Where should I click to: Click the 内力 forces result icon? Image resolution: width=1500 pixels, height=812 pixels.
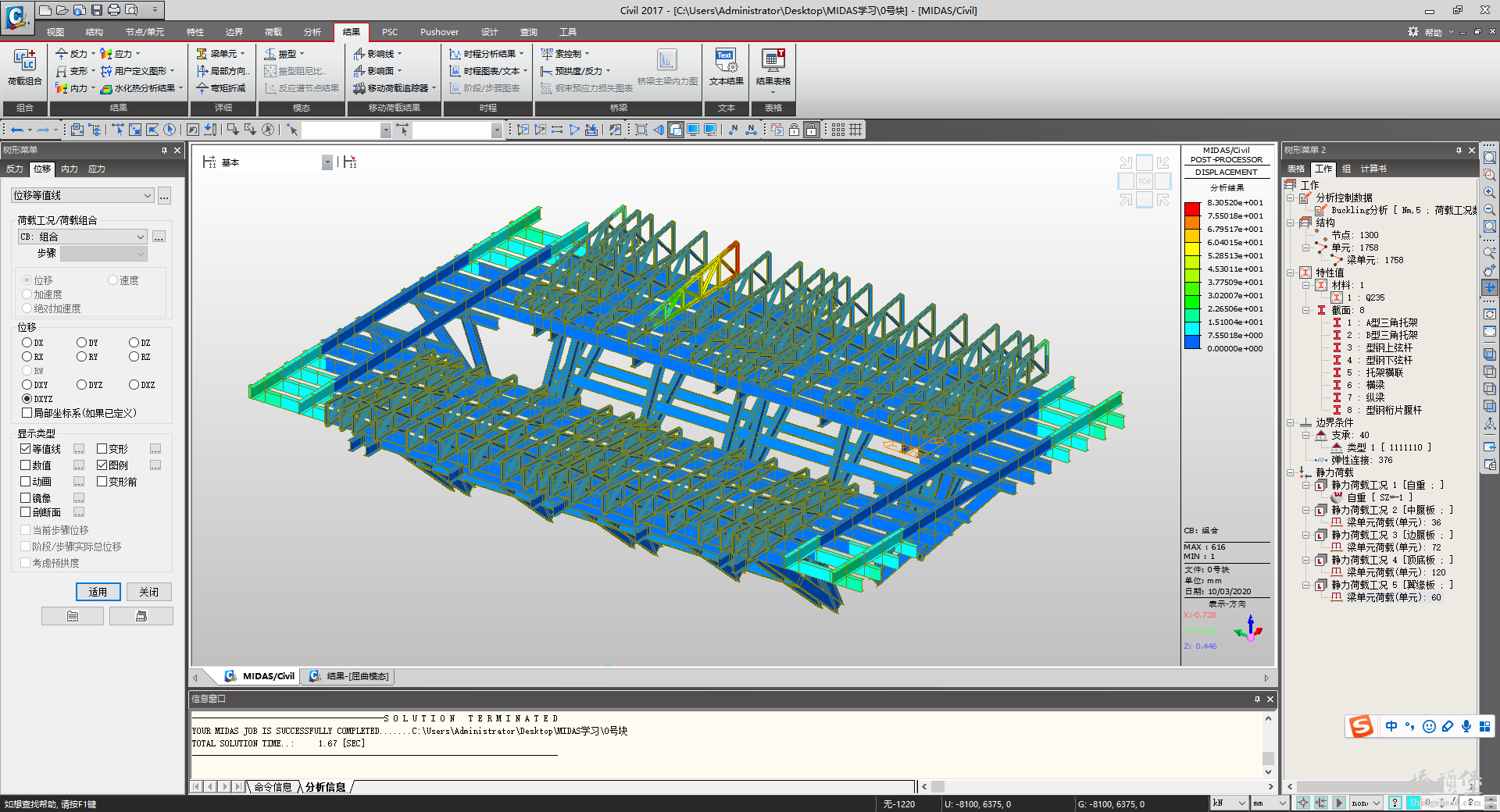pyautogui.click(x=62, y=88)
